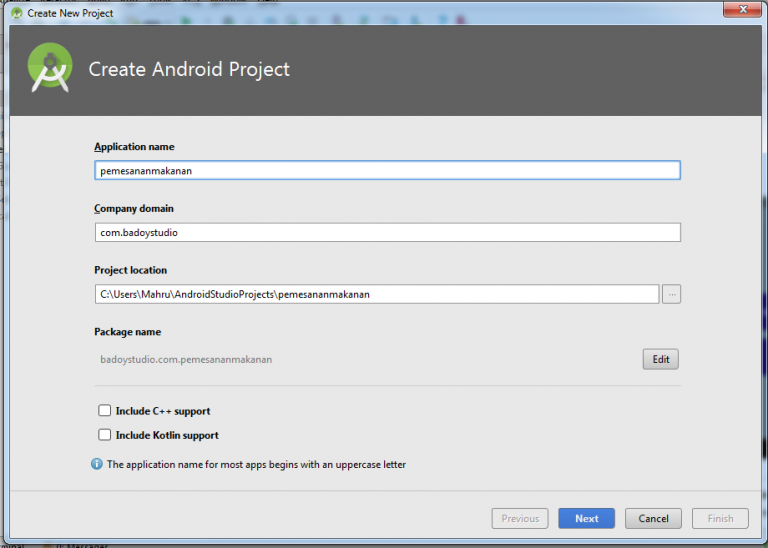Click the disabled Finish button

point(720,518)
